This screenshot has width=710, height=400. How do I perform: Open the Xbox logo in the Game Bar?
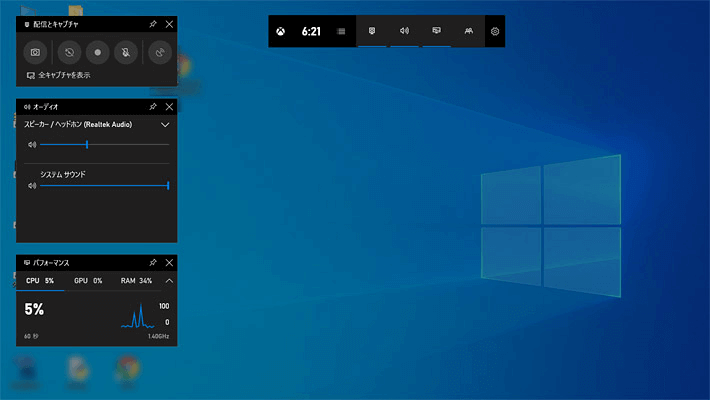pyautogui.click(x=284, y=31)
